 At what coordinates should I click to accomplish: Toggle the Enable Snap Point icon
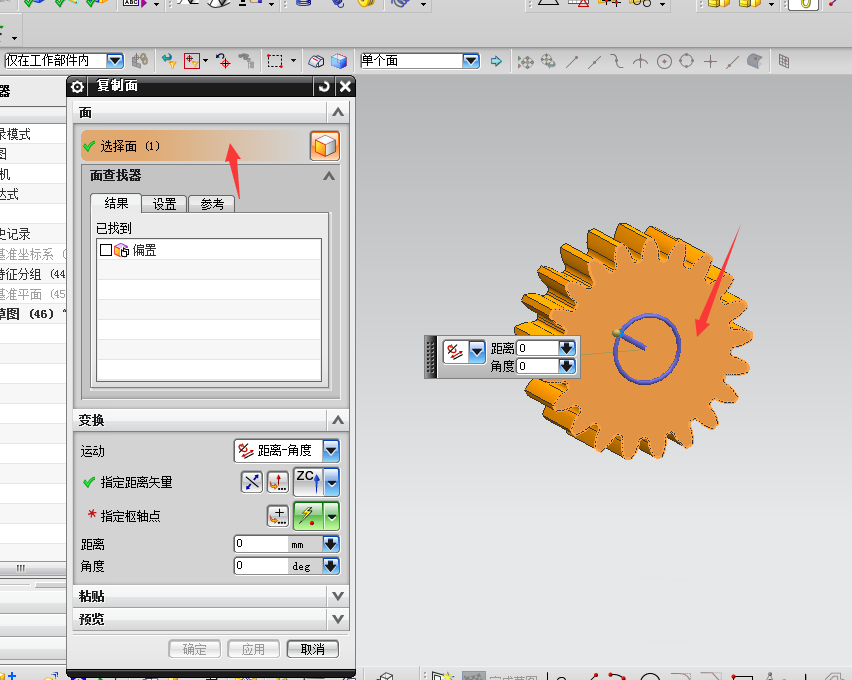tap(525, 61)
